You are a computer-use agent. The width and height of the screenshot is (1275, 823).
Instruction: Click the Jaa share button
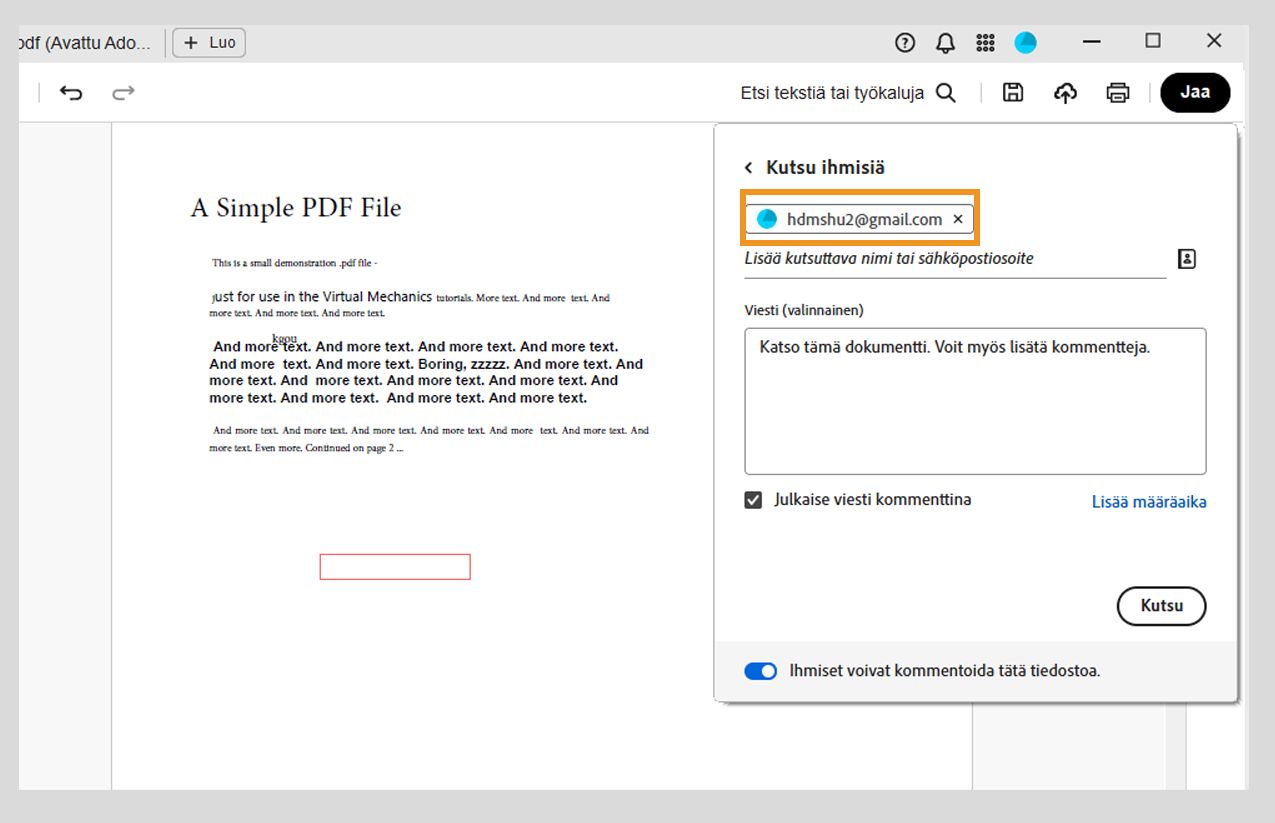point(1195,91)
